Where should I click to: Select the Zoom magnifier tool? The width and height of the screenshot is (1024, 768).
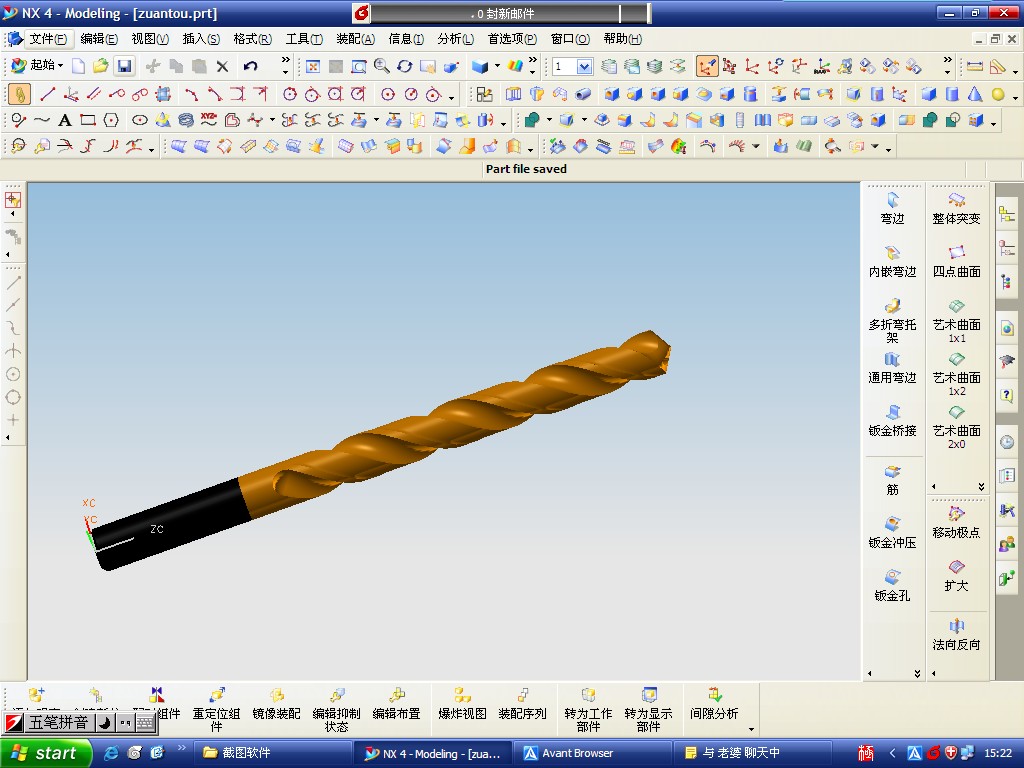click(381, 66)
